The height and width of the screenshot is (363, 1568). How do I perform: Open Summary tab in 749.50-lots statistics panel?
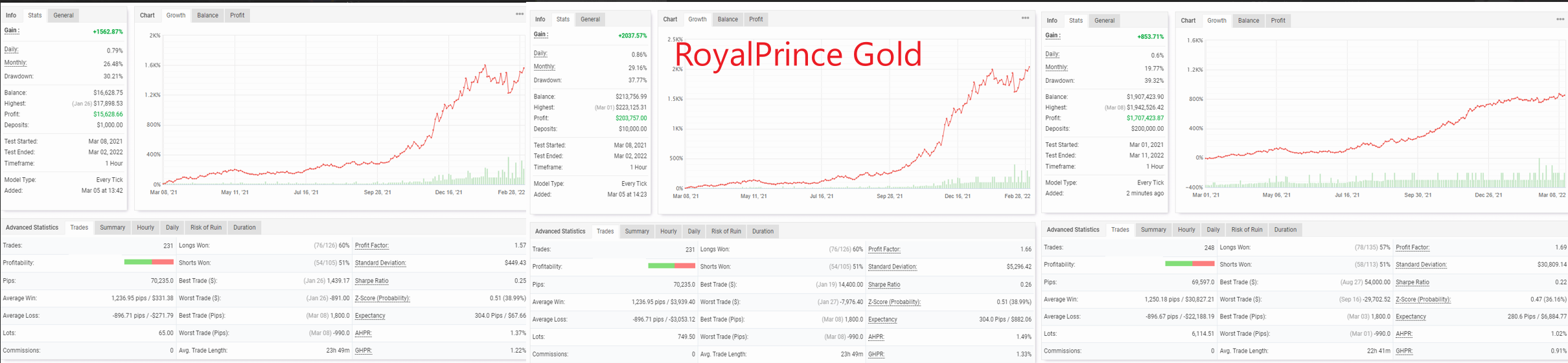(637, 231)
